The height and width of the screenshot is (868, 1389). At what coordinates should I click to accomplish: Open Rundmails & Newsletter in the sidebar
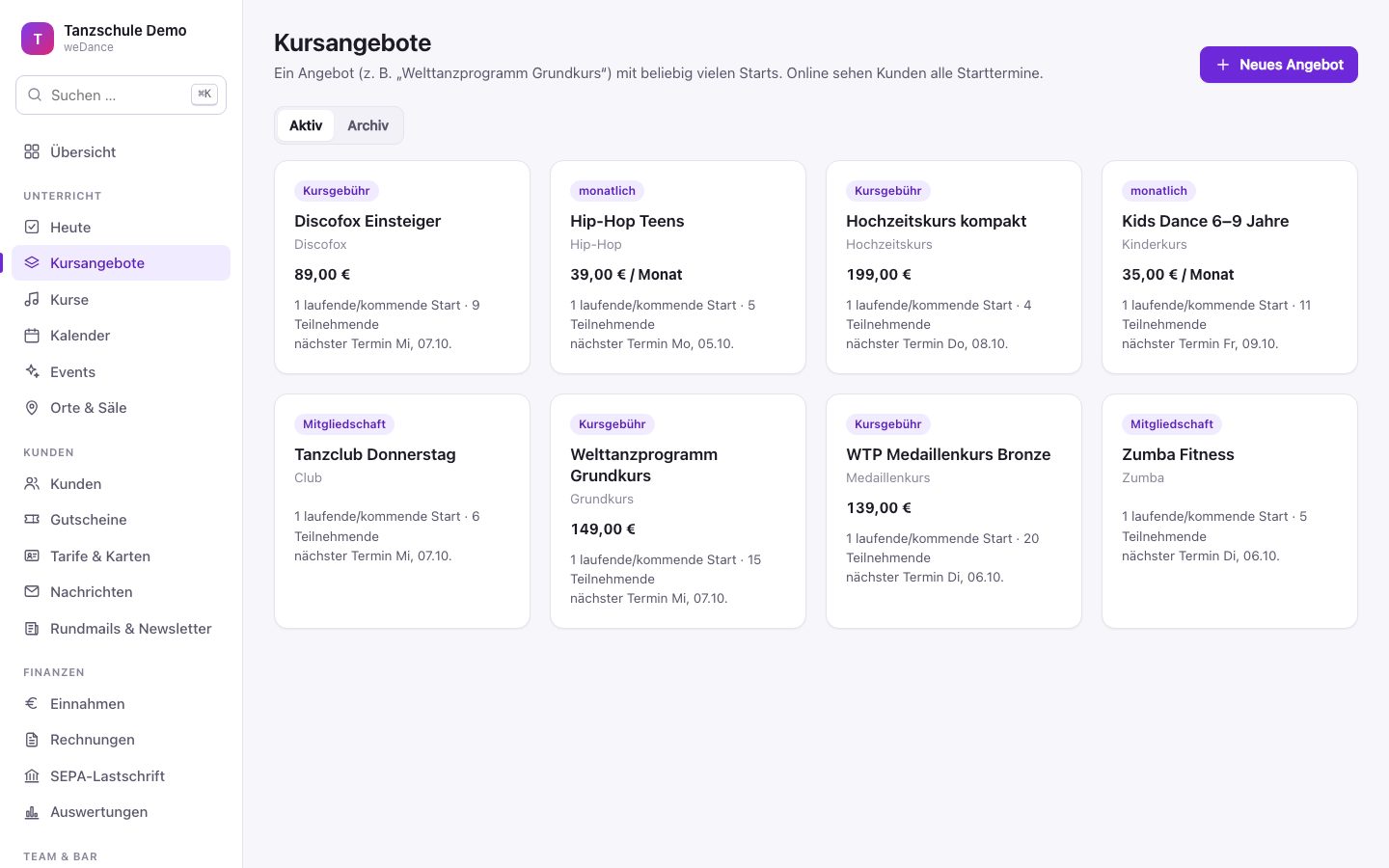click(x=121, y=629)
